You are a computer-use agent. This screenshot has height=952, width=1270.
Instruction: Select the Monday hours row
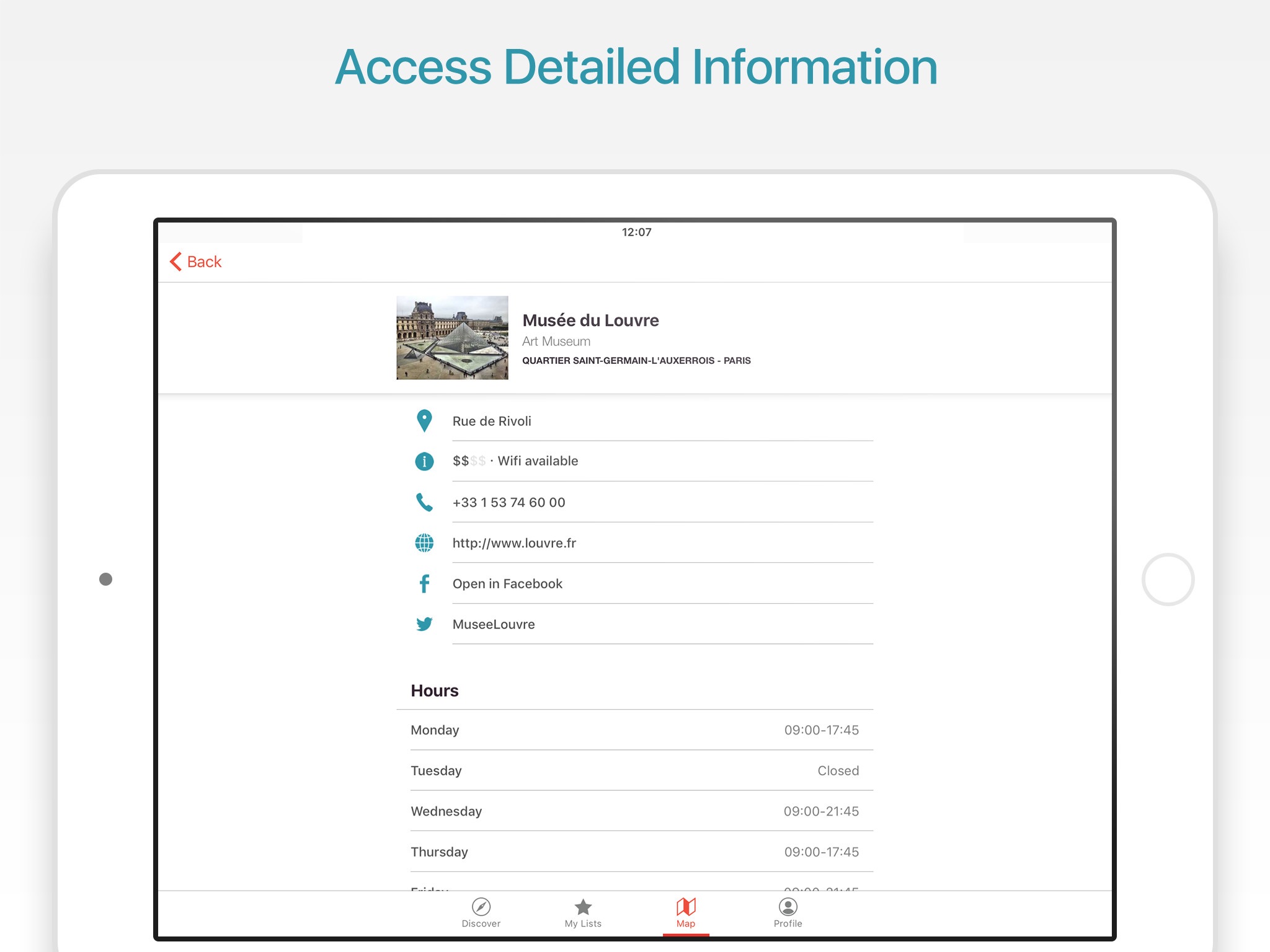[634, 730]
